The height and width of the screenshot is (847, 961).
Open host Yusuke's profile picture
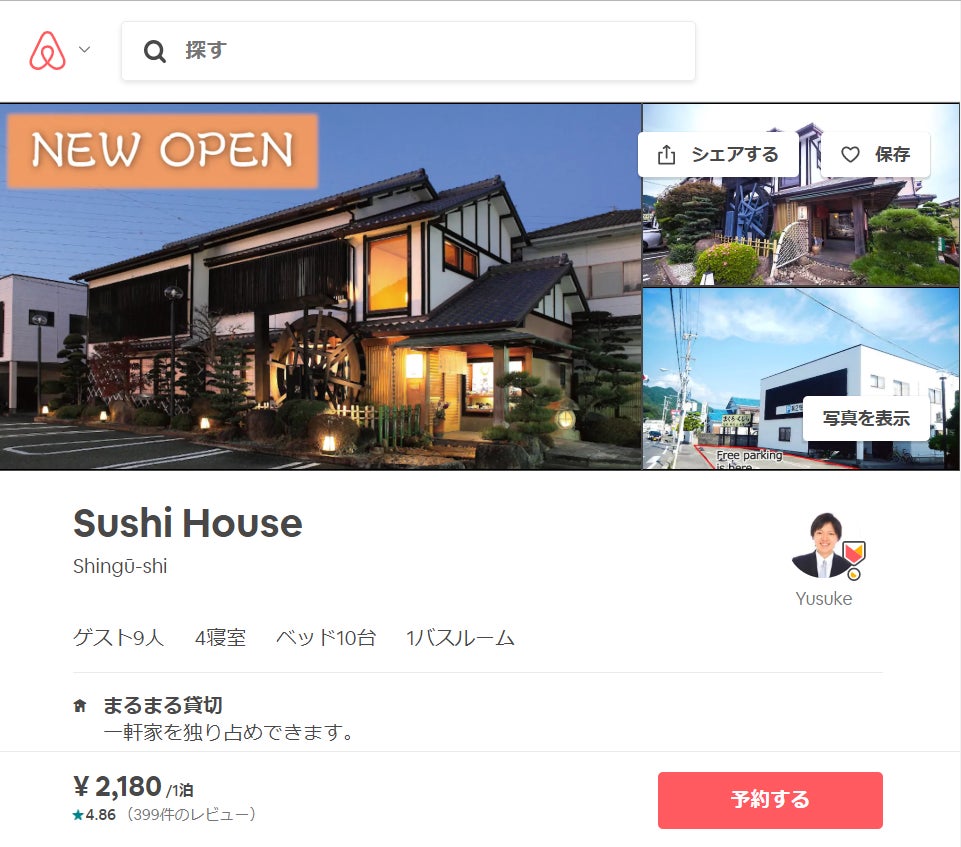pos(824,545)
